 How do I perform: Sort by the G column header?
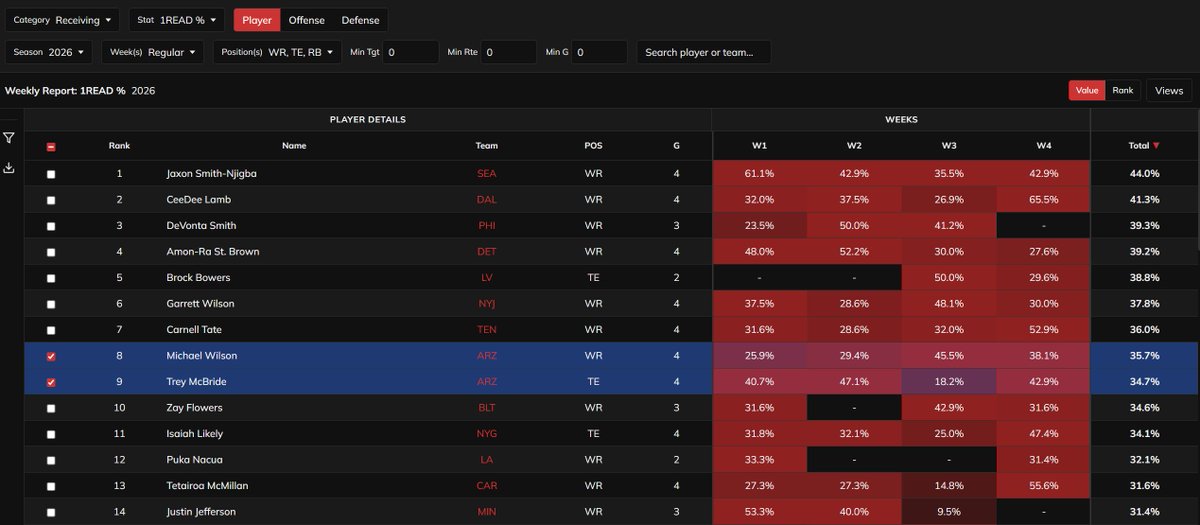tap(677, 146)
